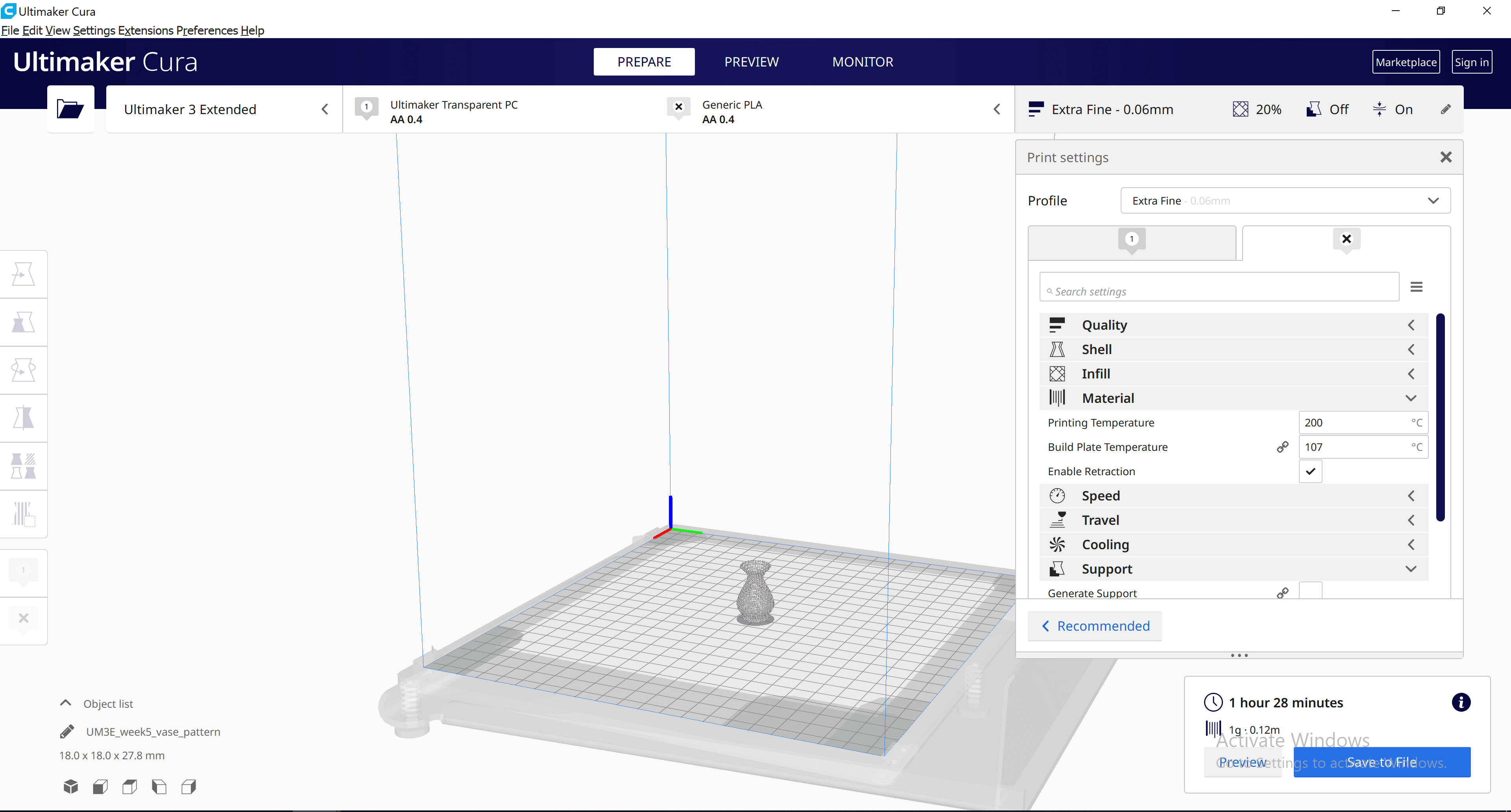Open Per Model Settings tool
Viewport: 1511px width, 812px height.
24,466
